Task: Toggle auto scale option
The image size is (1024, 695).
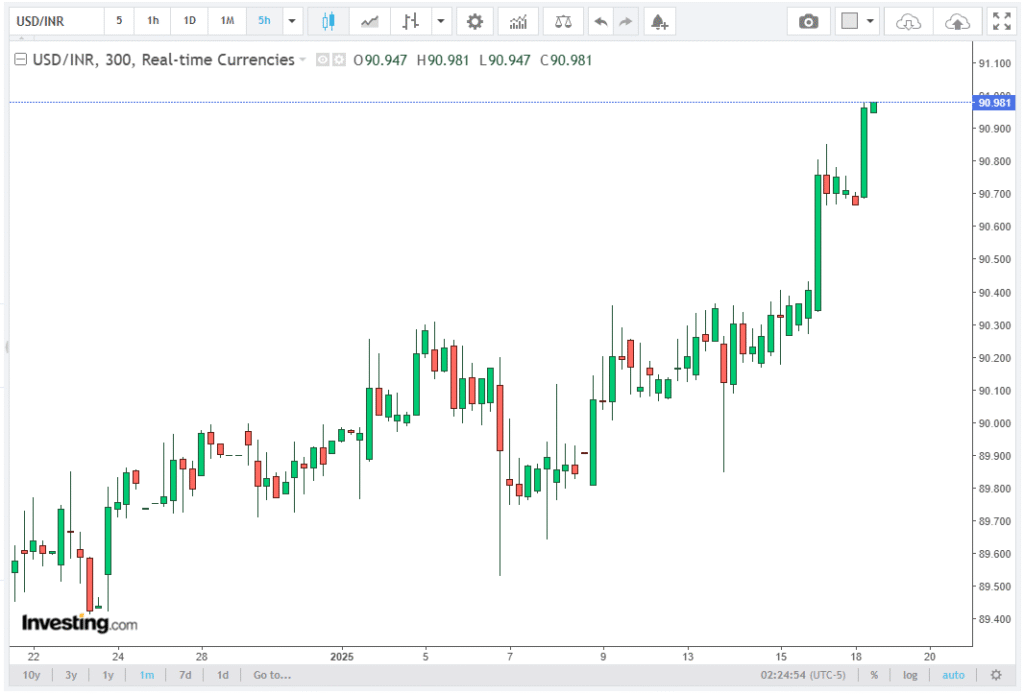Action: coord(953,675)
